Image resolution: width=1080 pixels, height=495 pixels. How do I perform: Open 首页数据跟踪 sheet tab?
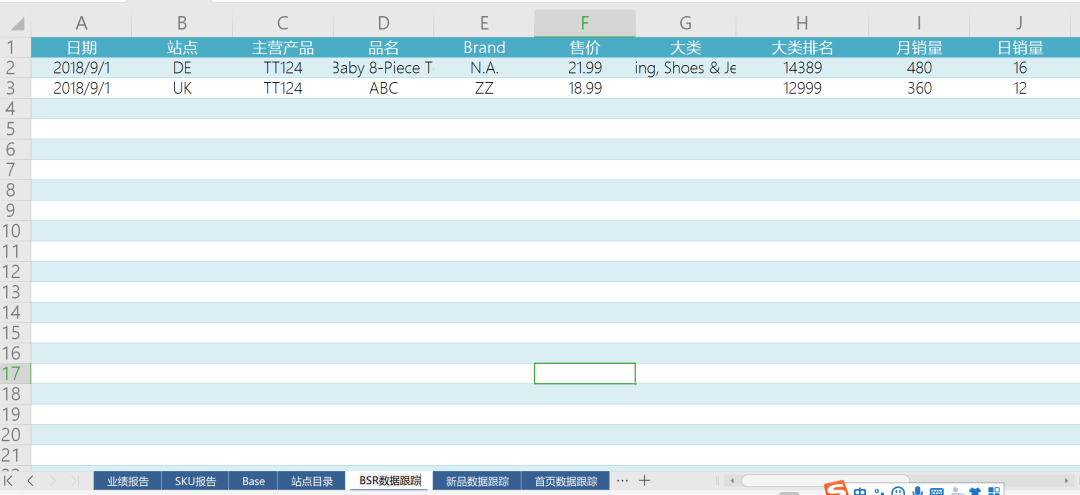565,481
